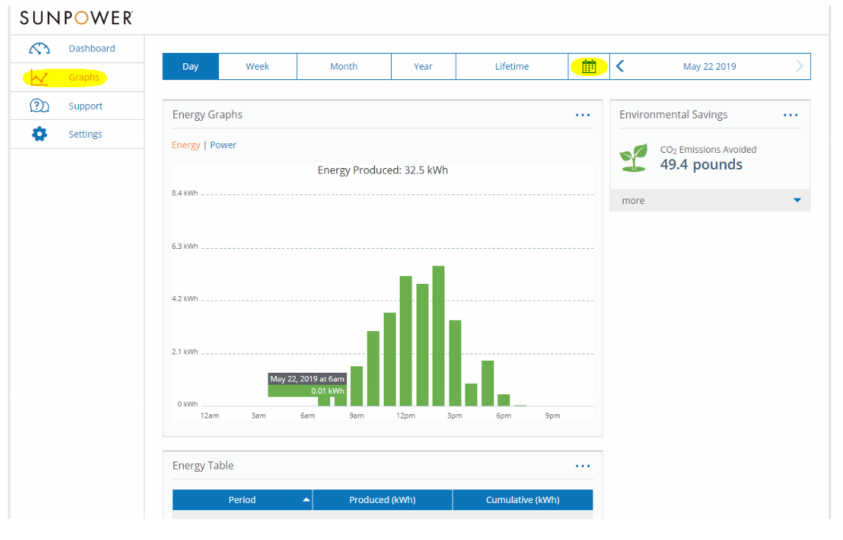The height and width of the screenshot is (540, 843).
Task: Click the Graphs chart icon in sidebar
Action: tap(39, 78)
